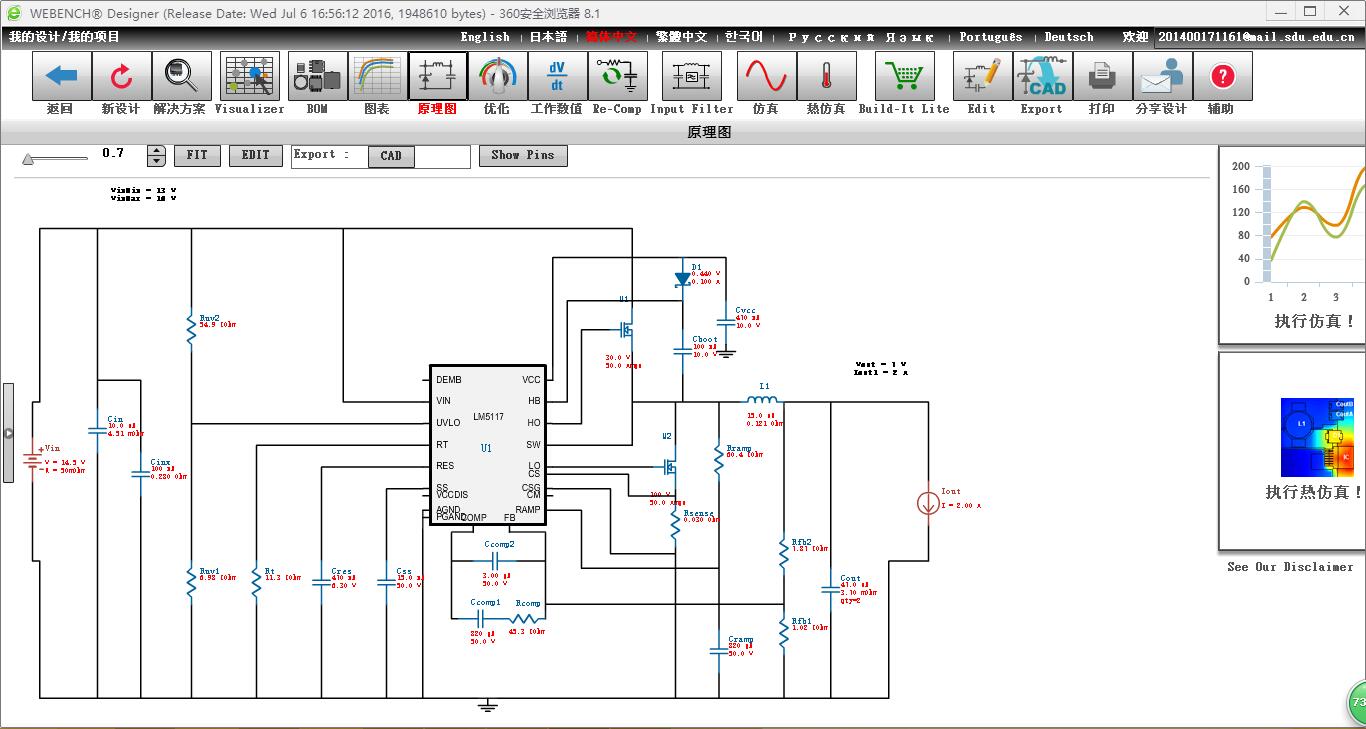Select the LM5117 controller chip in schematic
Viewport: 1366px width, 729px height.
point(487,445)
